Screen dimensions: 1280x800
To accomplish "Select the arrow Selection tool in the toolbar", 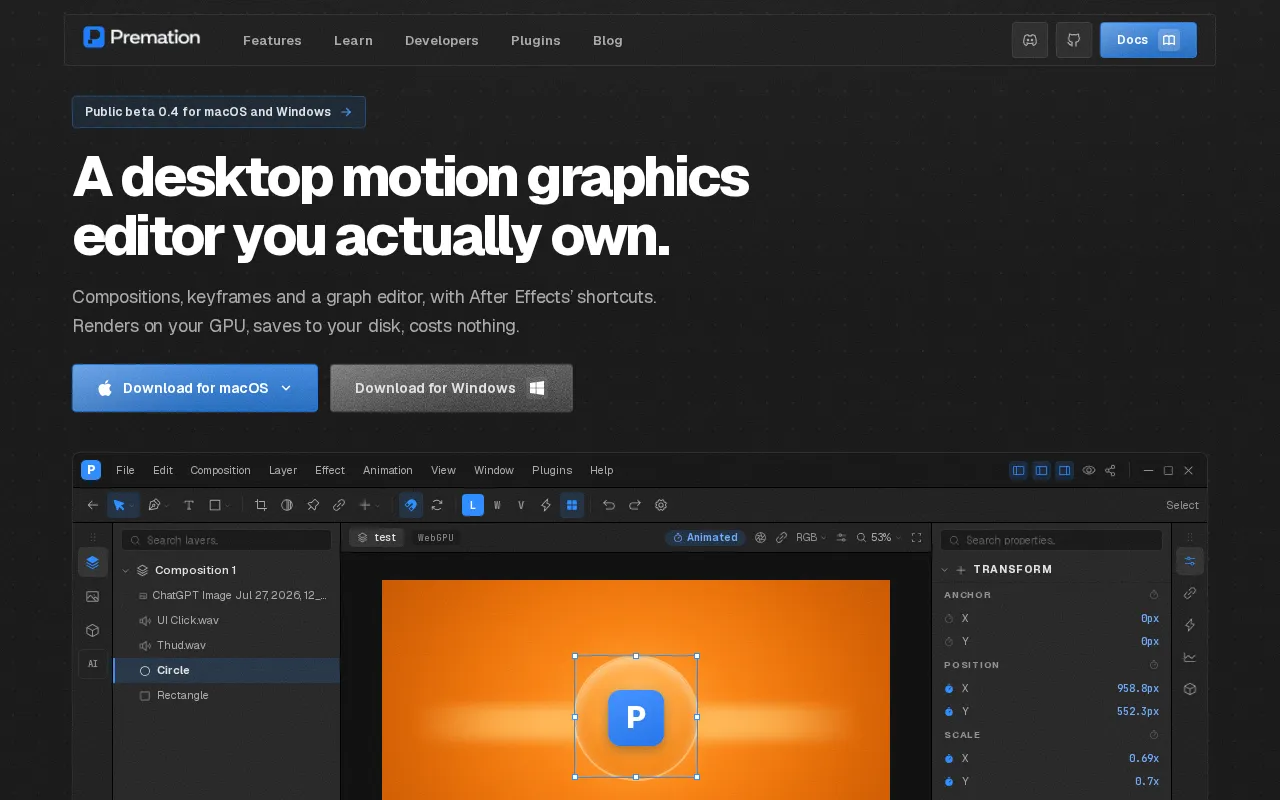I will click(x=120, y=505).
